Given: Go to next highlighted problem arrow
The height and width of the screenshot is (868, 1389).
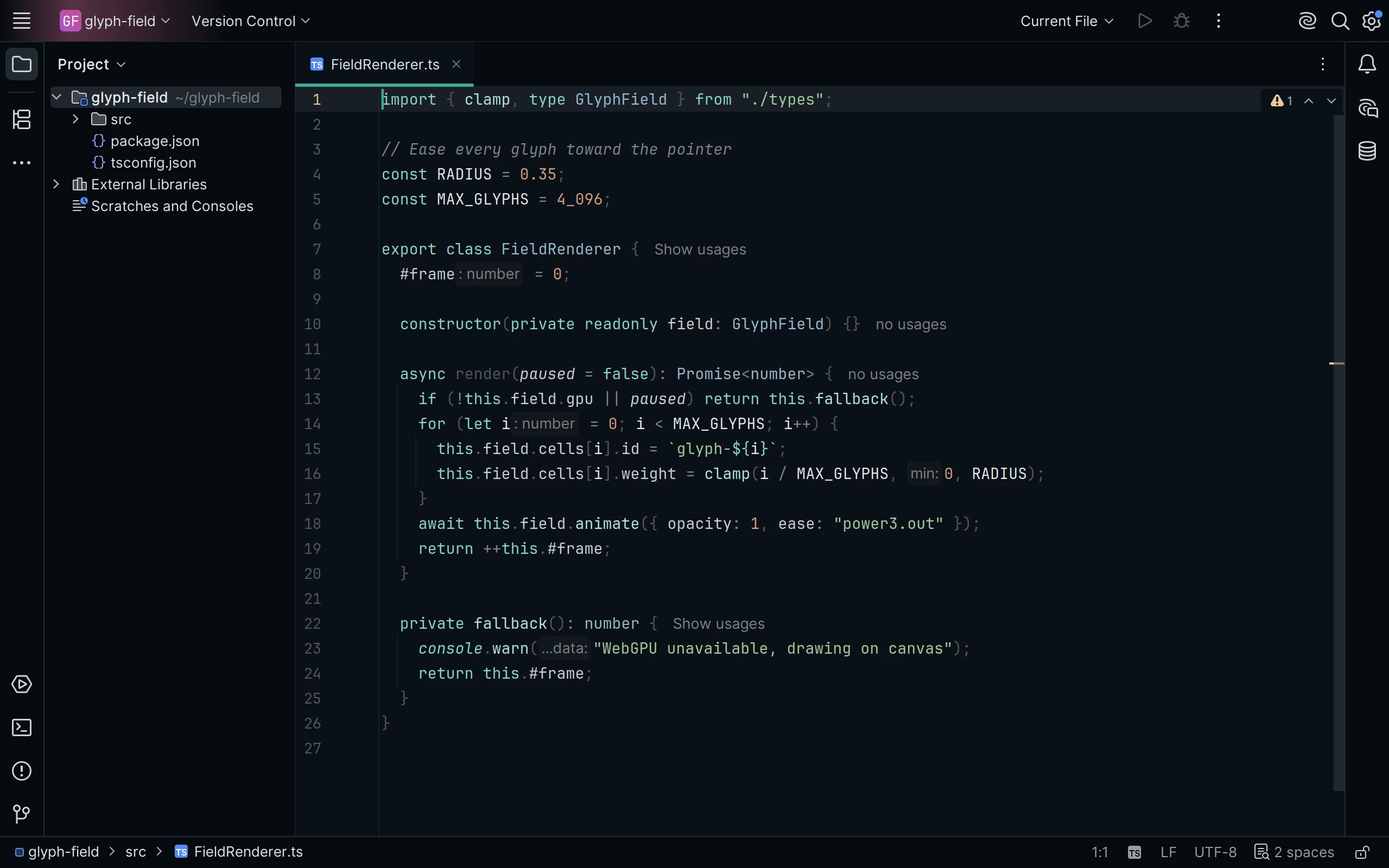Looking at the screenshot, I should coord(1331,101).
